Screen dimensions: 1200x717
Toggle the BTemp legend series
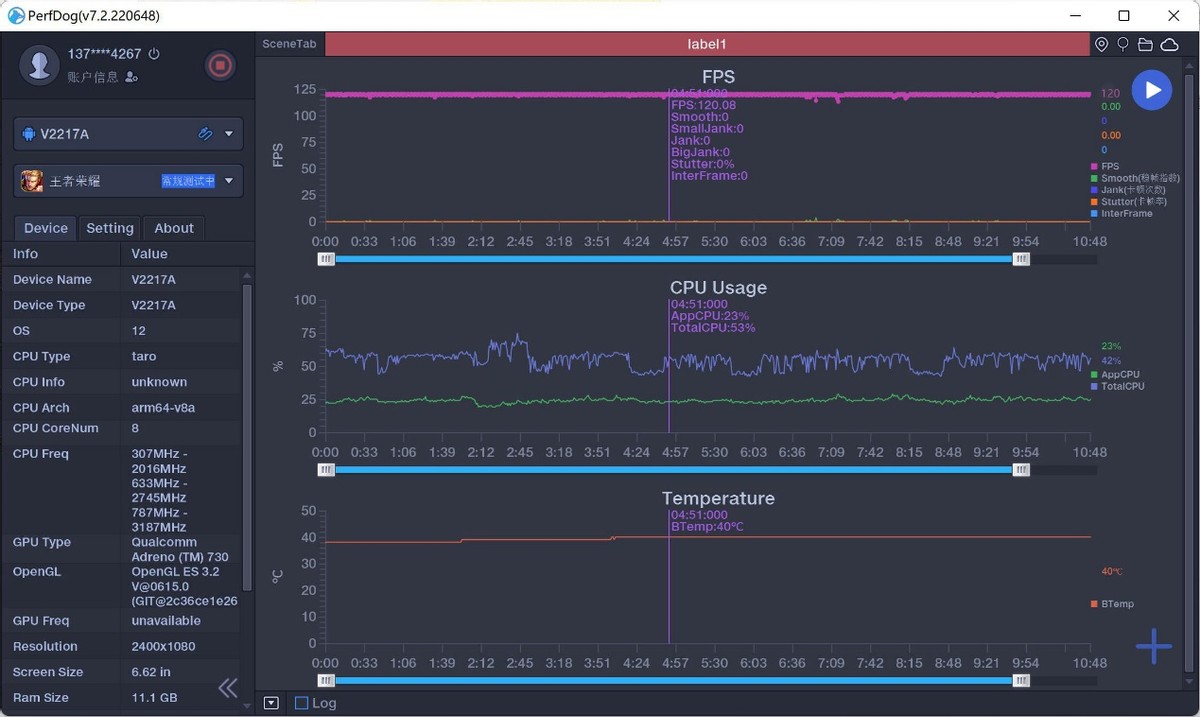tap(1116, 604)
